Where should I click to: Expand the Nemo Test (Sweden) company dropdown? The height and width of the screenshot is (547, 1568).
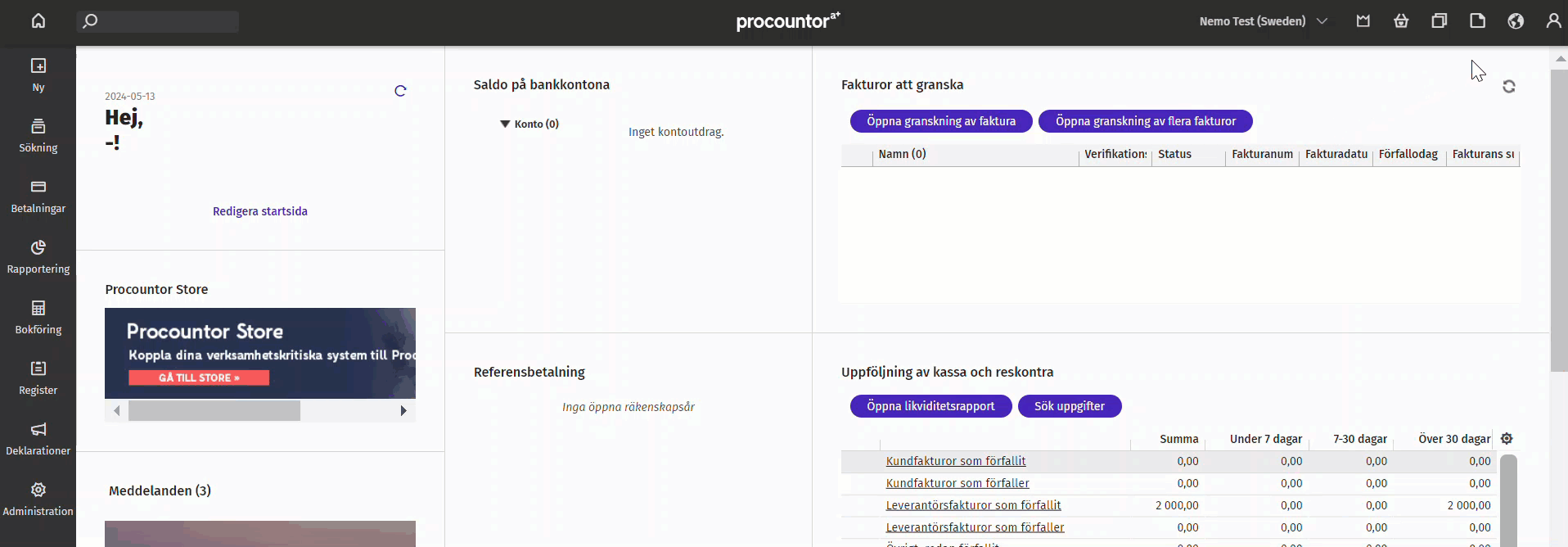(1263, 21)
